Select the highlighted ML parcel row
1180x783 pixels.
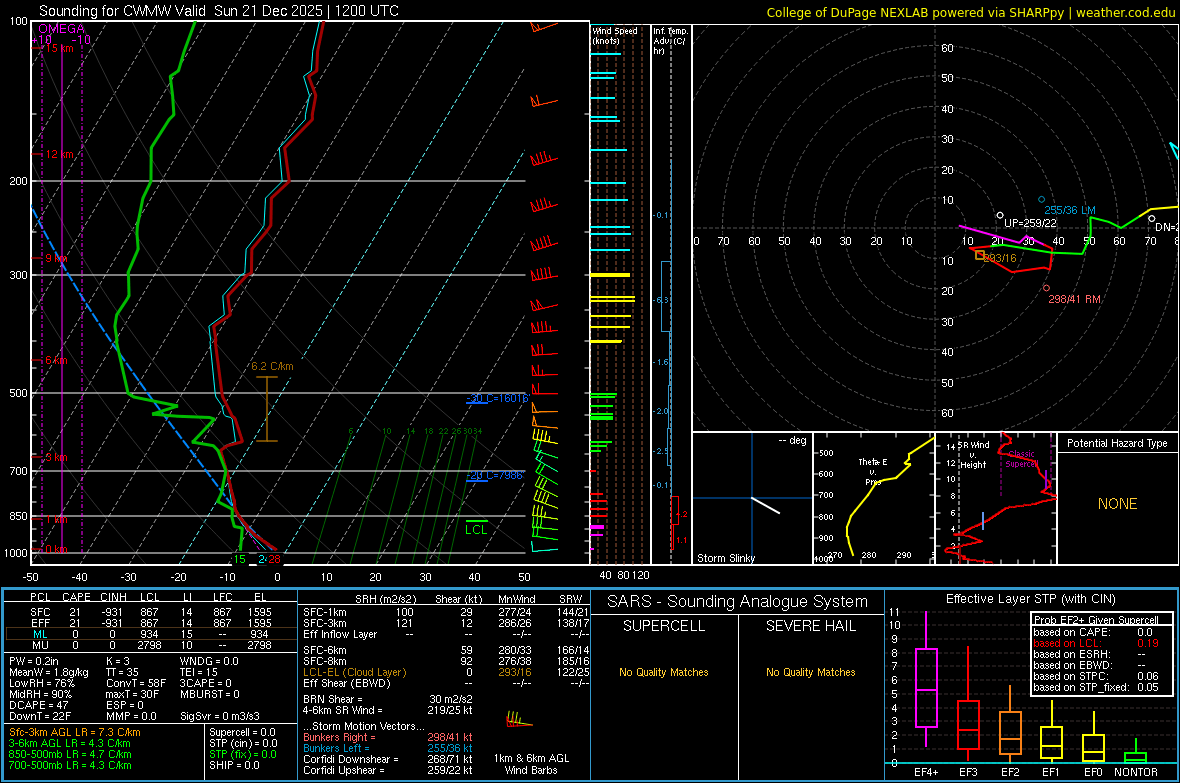150,634
